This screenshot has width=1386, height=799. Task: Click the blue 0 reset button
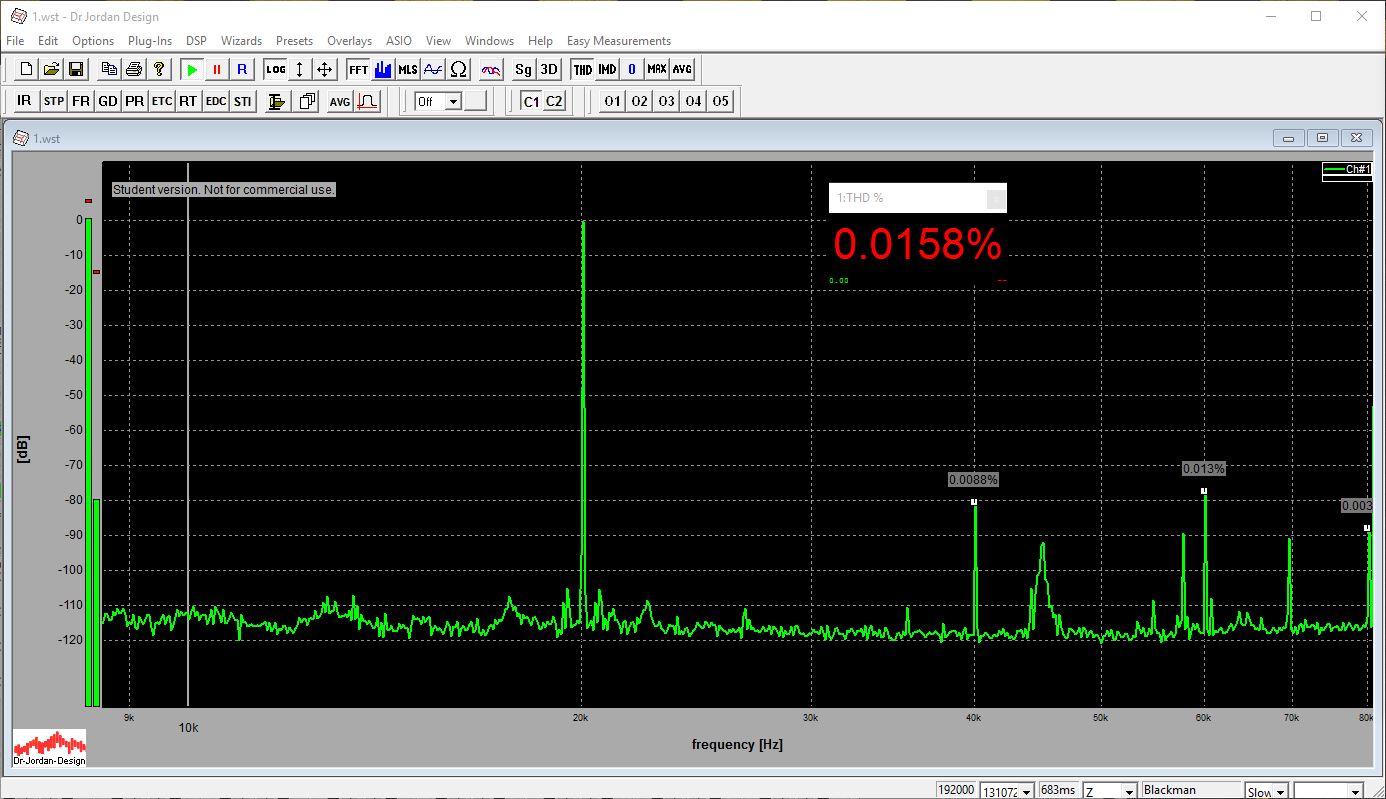tap(632, 69)
